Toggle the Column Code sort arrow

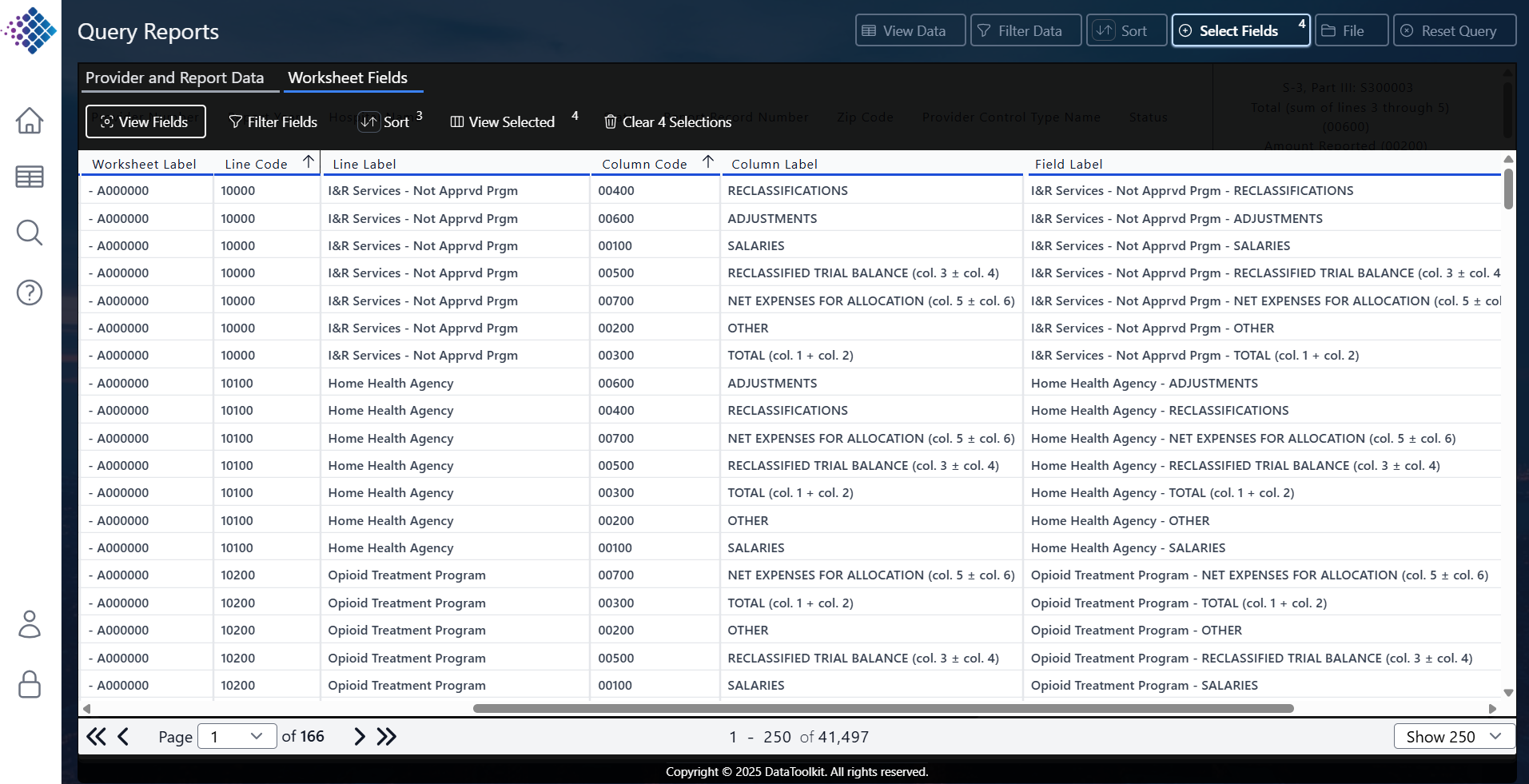(707, 161)
